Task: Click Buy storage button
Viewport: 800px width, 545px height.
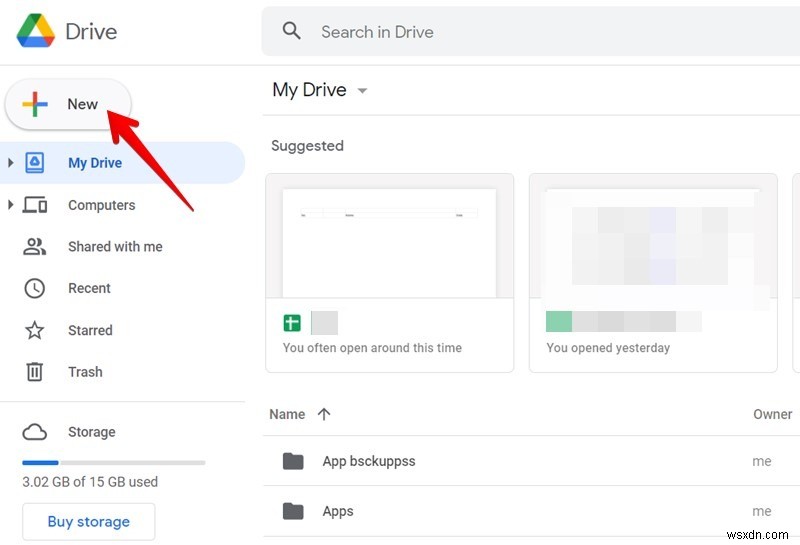Action: pyautogui.click(x=89, y=522)
